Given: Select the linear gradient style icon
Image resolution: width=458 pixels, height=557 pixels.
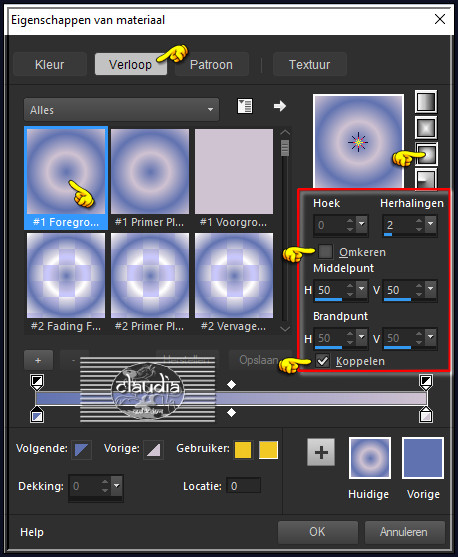Looking at the screenshot, I should [x=426, y=101].
